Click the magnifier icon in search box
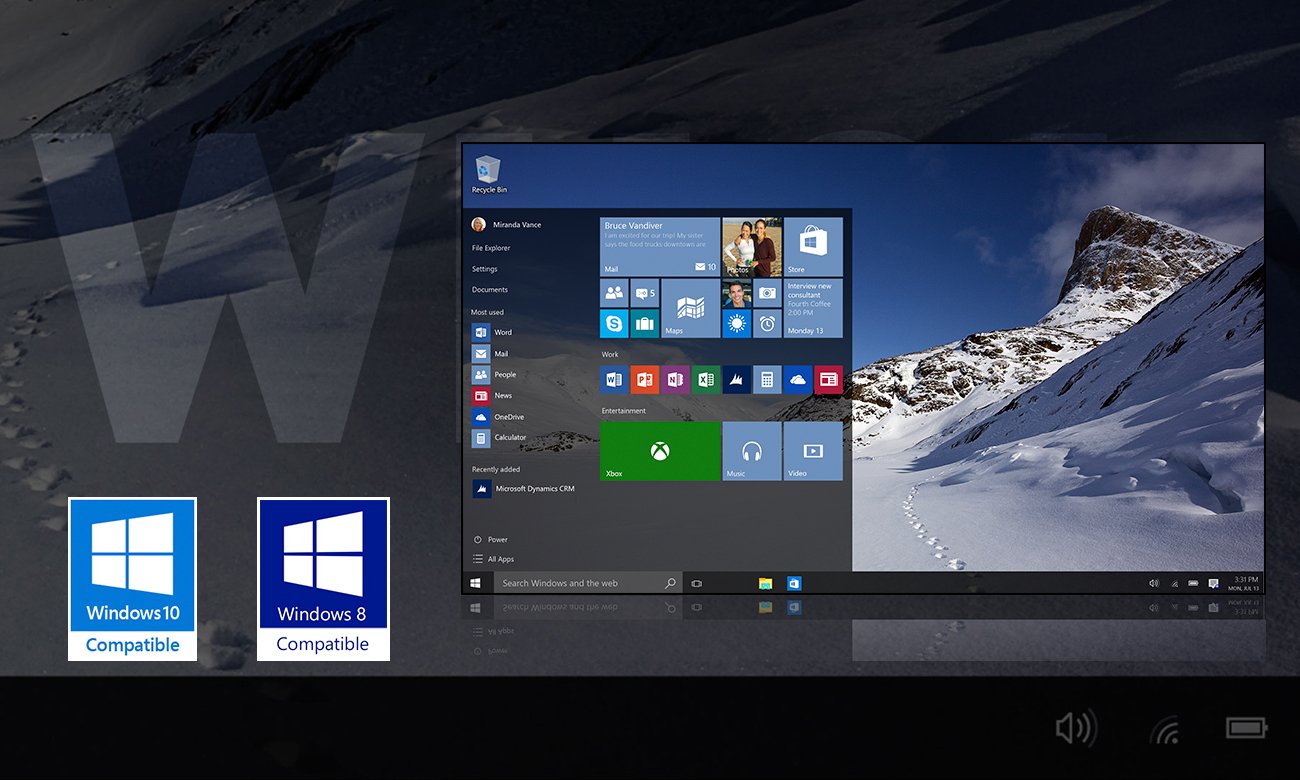The image size is (1300, 780). (670, 583)
